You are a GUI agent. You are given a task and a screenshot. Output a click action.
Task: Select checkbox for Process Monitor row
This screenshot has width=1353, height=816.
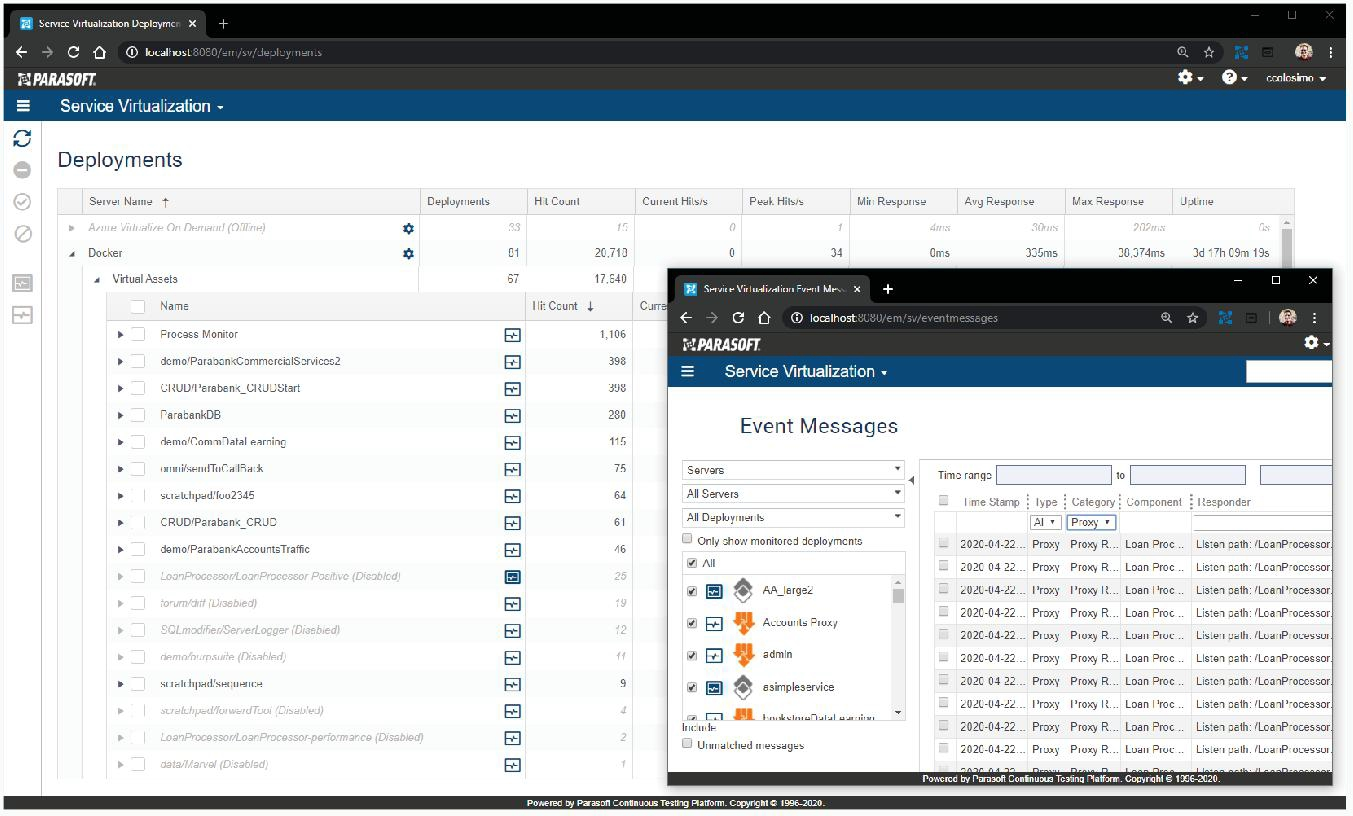138,334
